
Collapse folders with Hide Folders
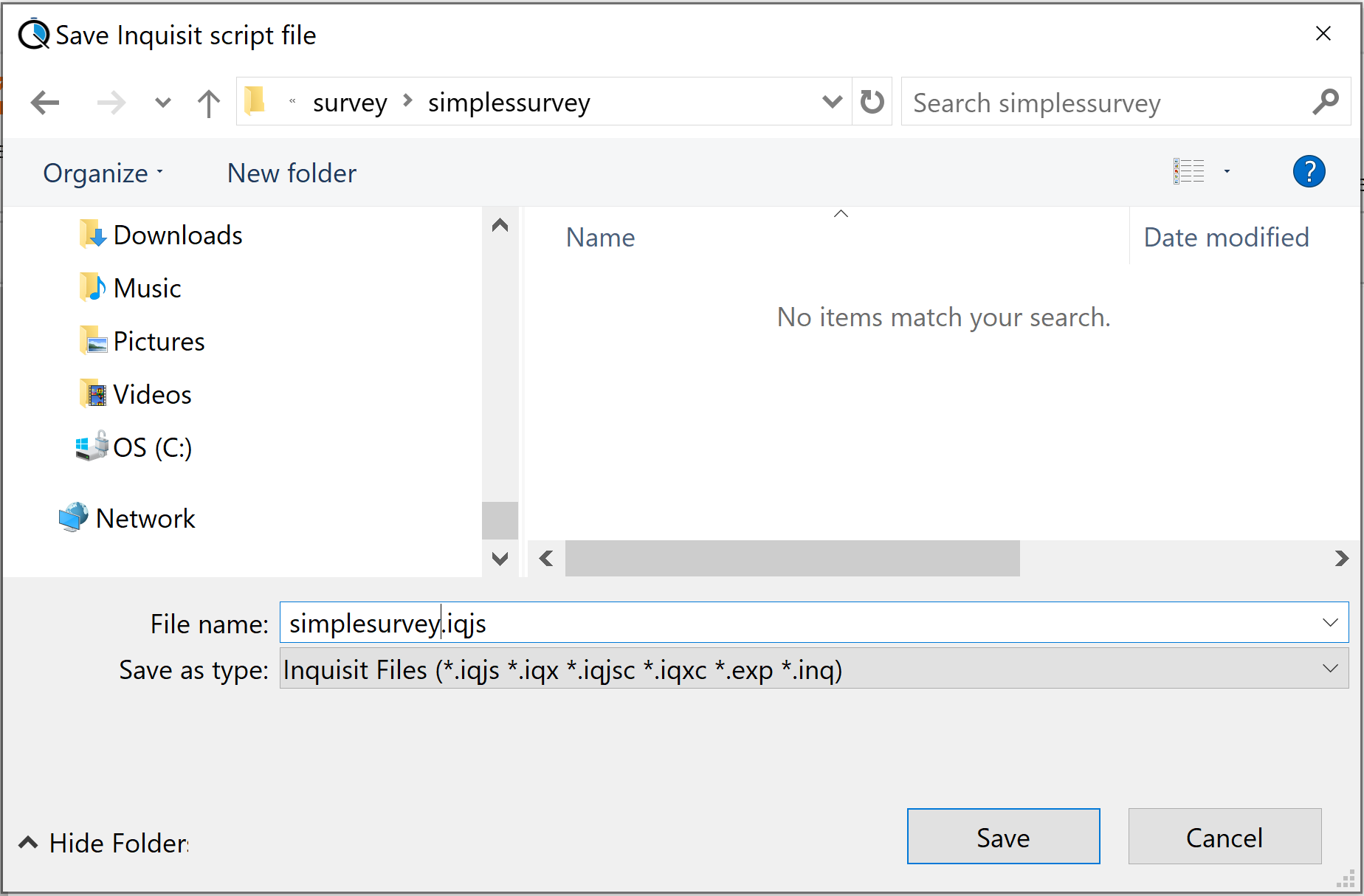pos(103,843)
